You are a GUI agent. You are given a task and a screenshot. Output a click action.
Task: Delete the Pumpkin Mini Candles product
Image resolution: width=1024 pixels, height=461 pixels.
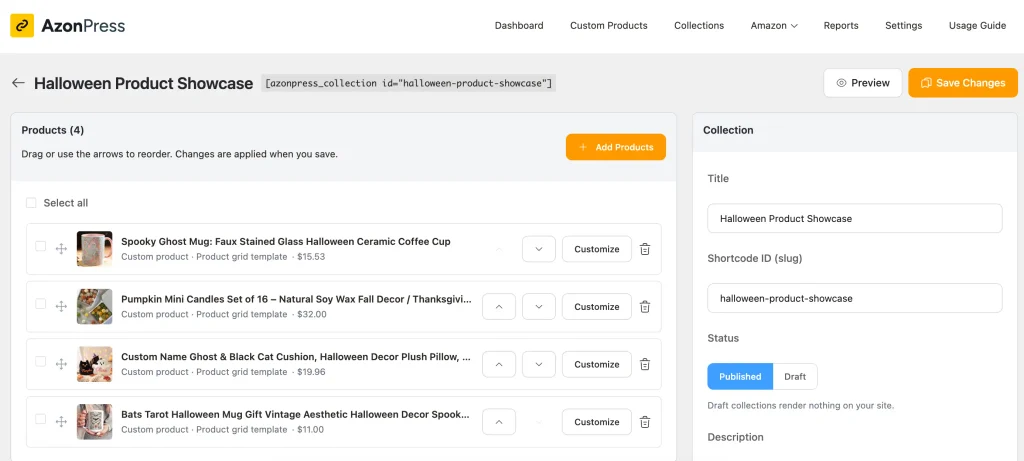[645, 306]
